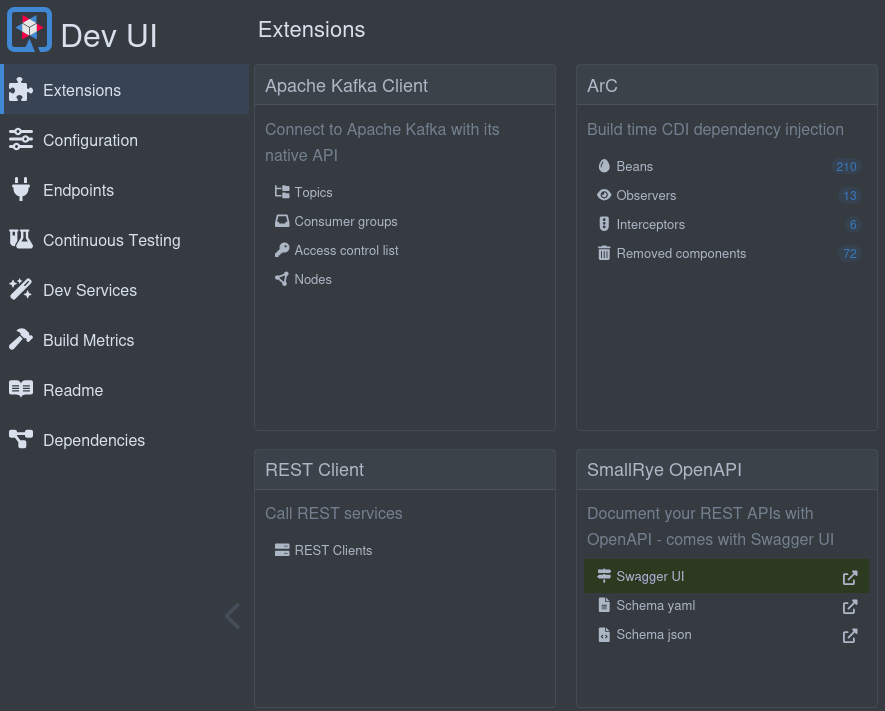View Kafka Access control list
Viewport: 885px width, 711px height.
pyautogui.click(x=346, y=250)
